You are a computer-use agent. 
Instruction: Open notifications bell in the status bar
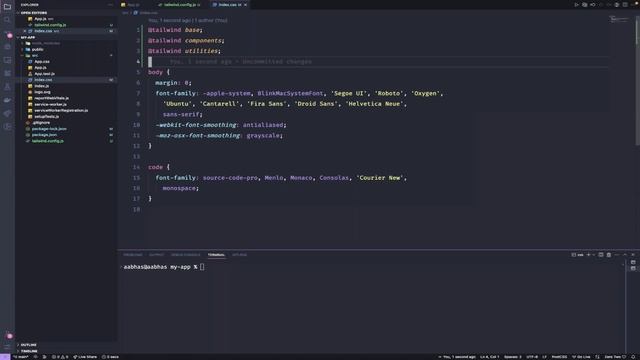[x=633, y=357]
